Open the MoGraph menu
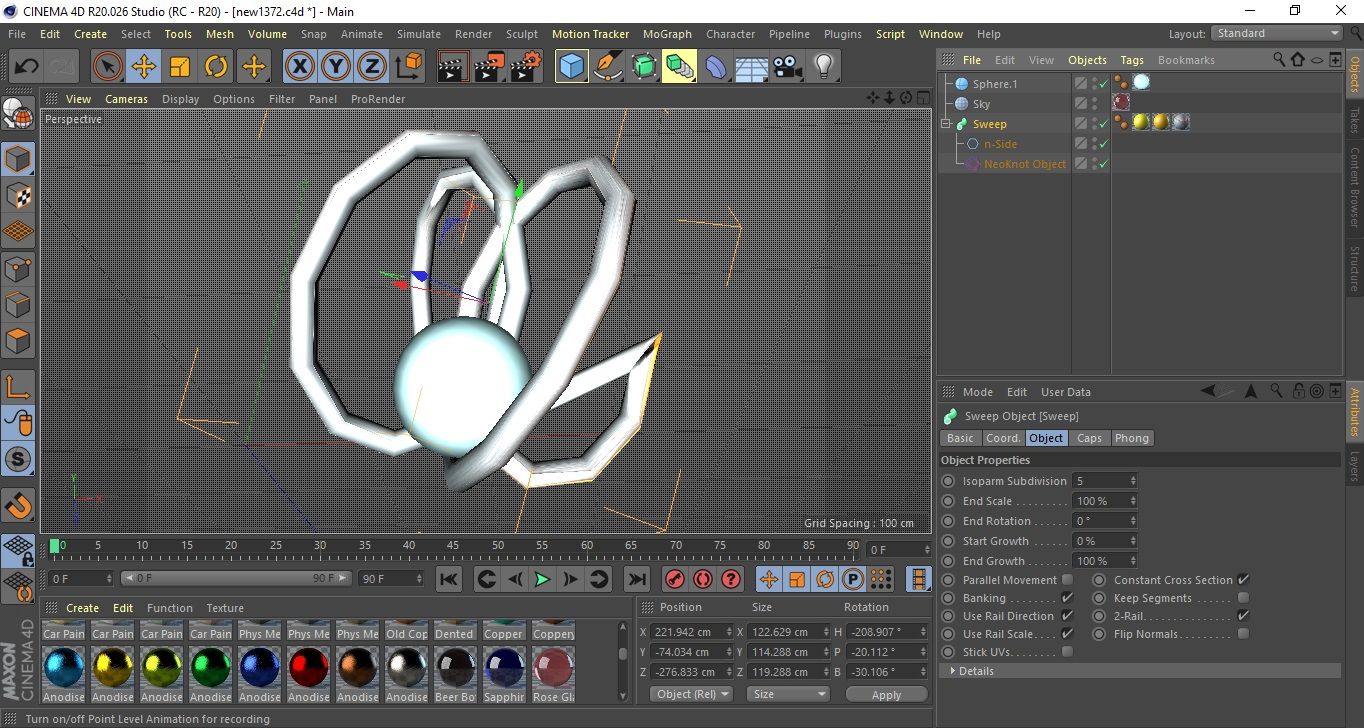Screen dimensions: 1364x728 667,34
